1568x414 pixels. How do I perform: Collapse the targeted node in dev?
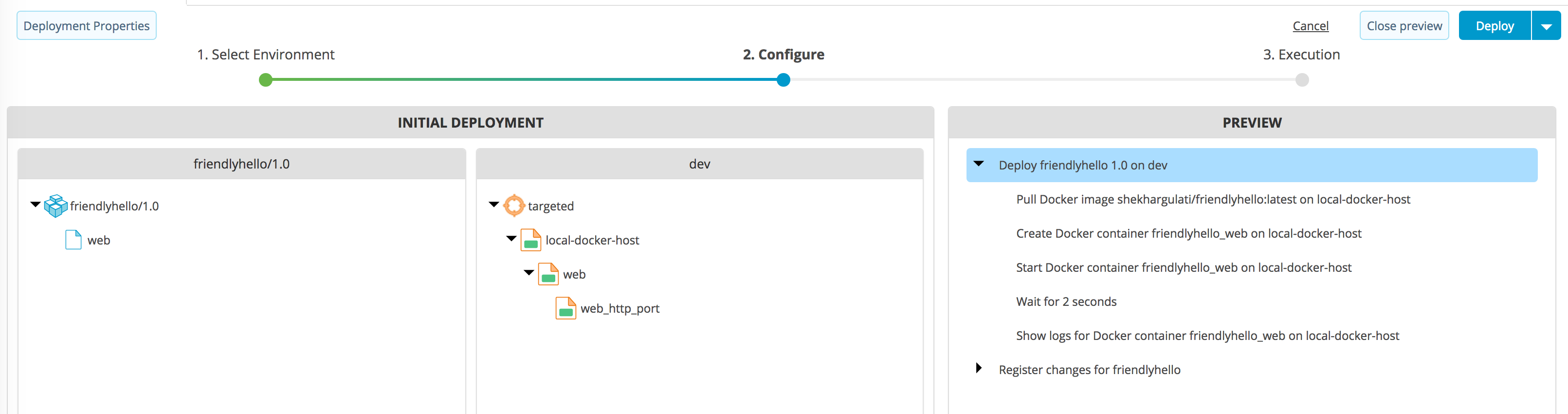click(x=493, y=205)
